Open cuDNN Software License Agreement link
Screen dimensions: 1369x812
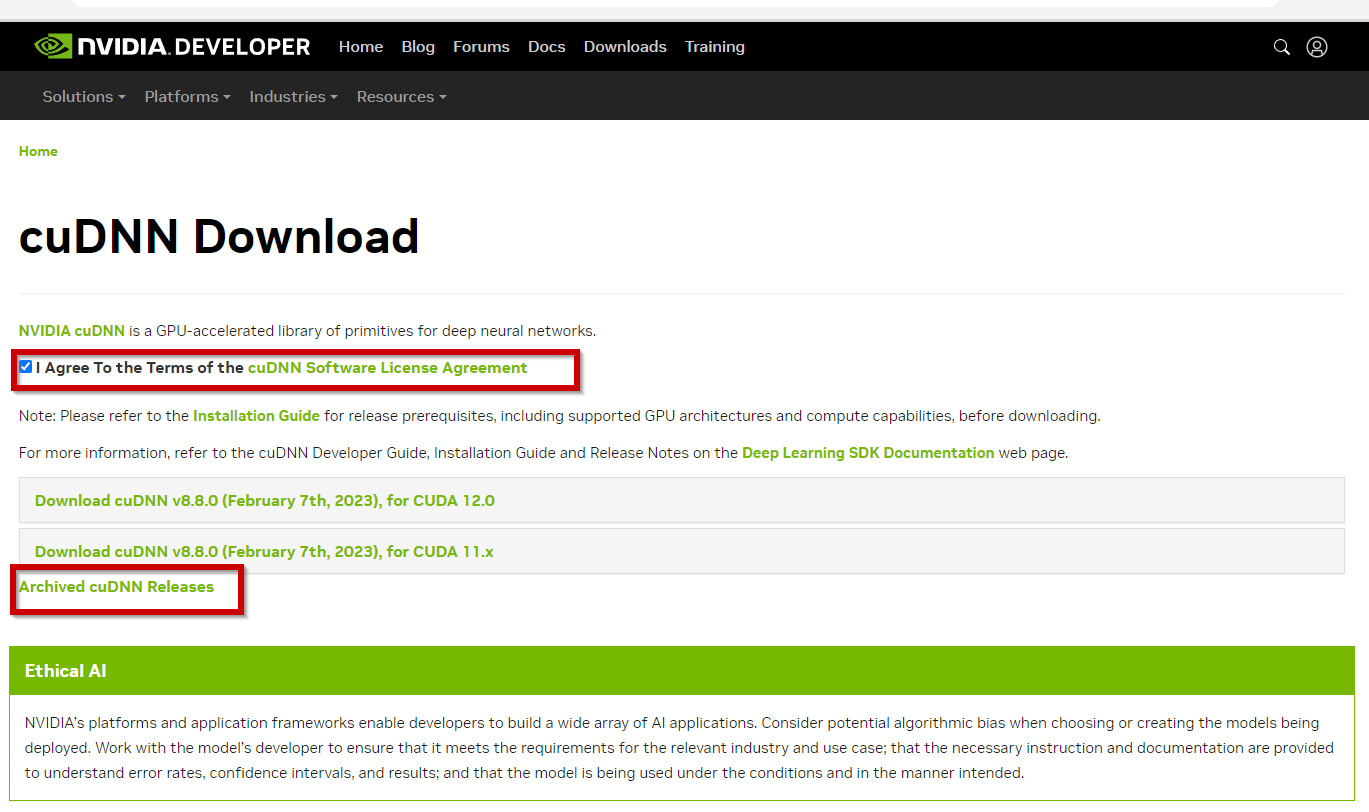pyautogui.click(x=387, y=367)
